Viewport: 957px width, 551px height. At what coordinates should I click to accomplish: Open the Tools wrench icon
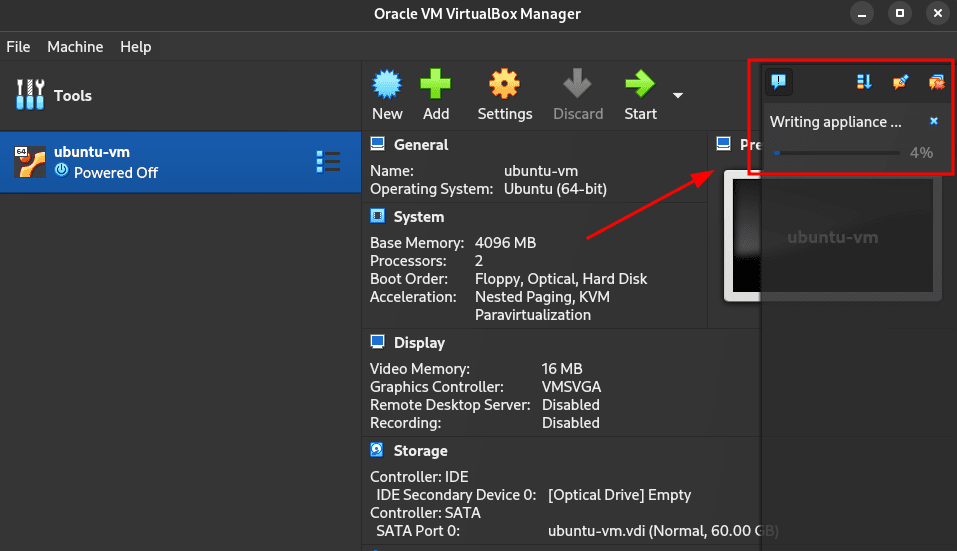[x=30, y=95]
